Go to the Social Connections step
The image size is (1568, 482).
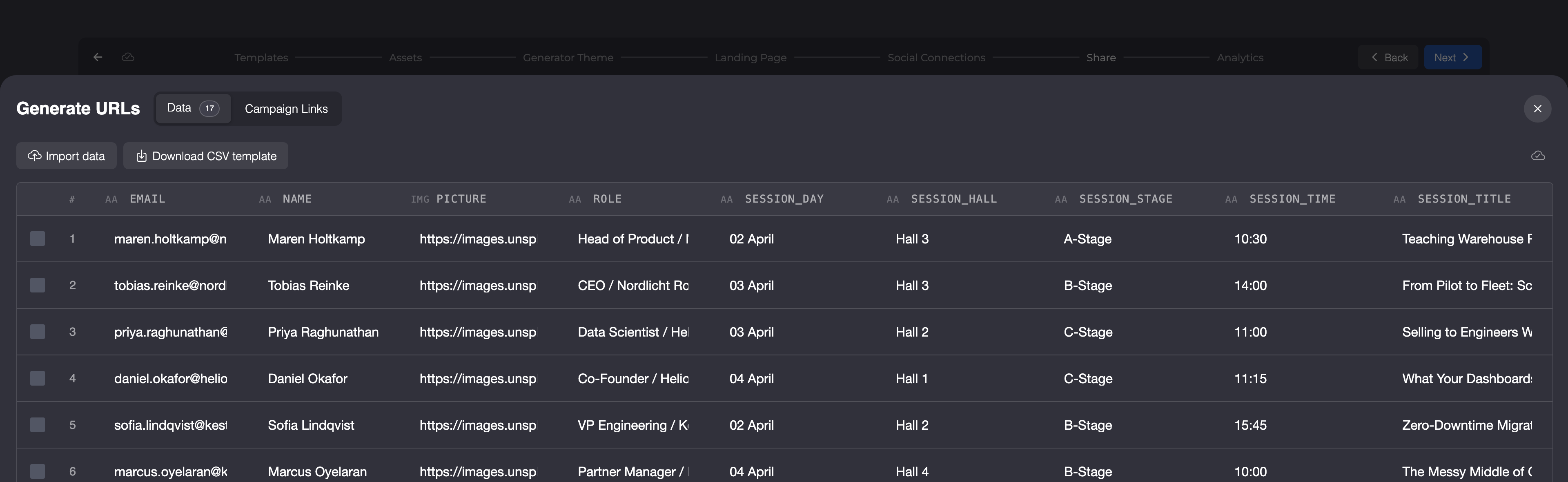coord(936,58)
